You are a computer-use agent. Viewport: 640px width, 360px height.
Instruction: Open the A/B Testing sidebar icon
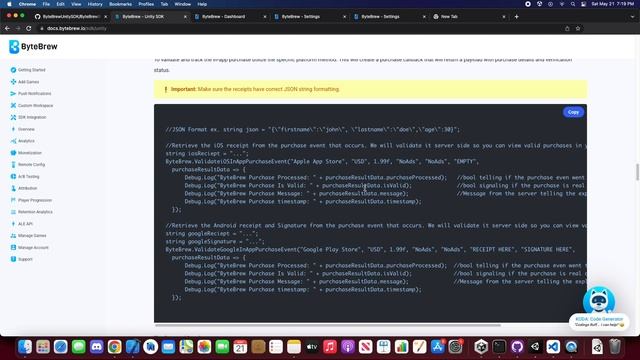click(x=13, y=176)
